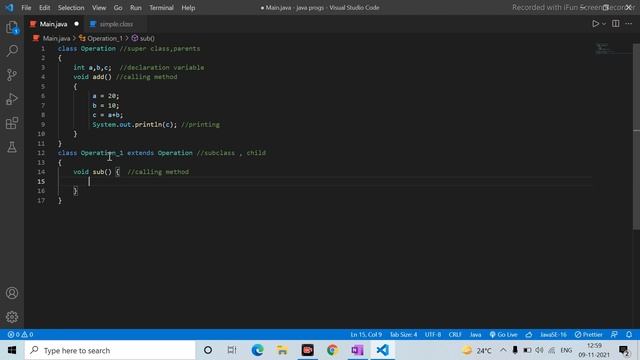Screen dimensions: 640x360
Task: Open the Search view in activity bar
Action: tap(12, 51)
